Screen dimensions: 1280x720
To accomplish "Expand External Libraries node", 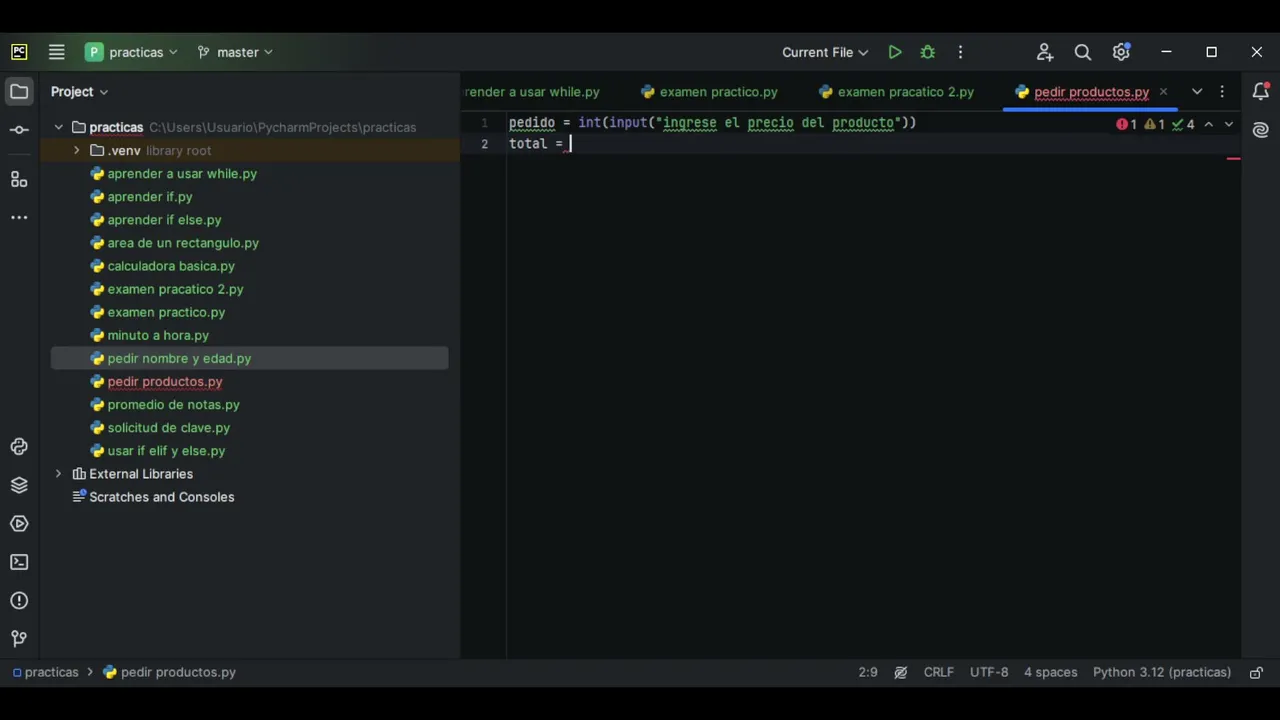I will (58, 474).
